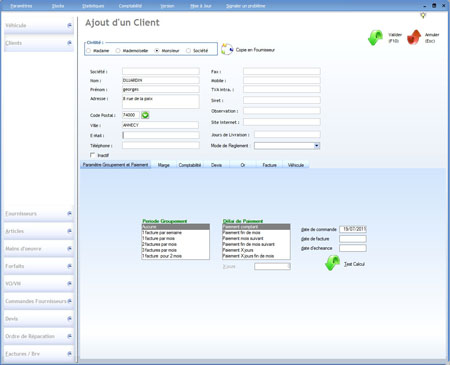Click the date de commande field
Image resolution: width=450 pixels, height=365 pixels.
point(353,229)
